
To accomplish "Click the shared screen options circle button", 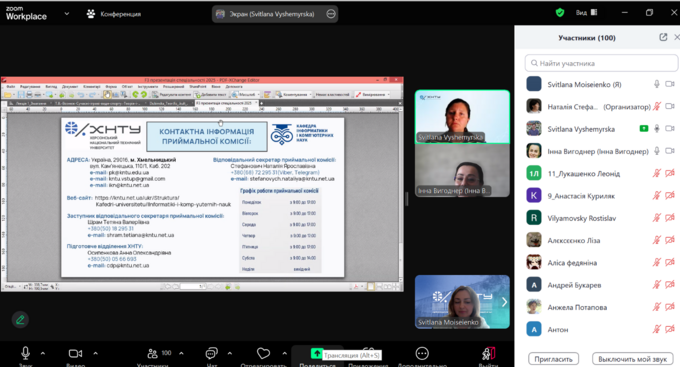I will (331, 14).
